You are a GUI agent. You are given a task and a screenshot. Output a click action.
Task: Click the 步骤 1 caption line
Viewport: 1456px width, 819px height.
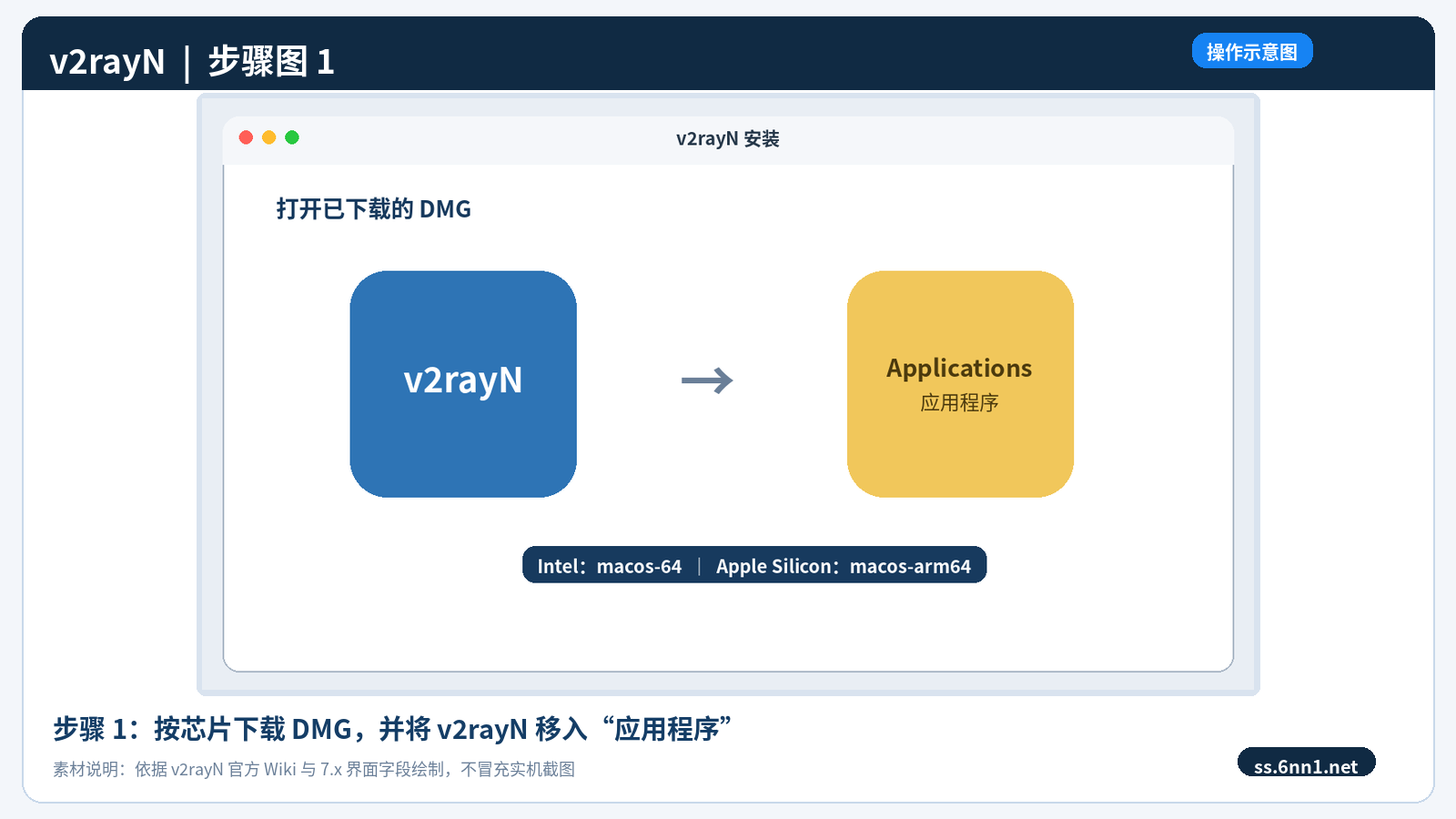point(393,729)
